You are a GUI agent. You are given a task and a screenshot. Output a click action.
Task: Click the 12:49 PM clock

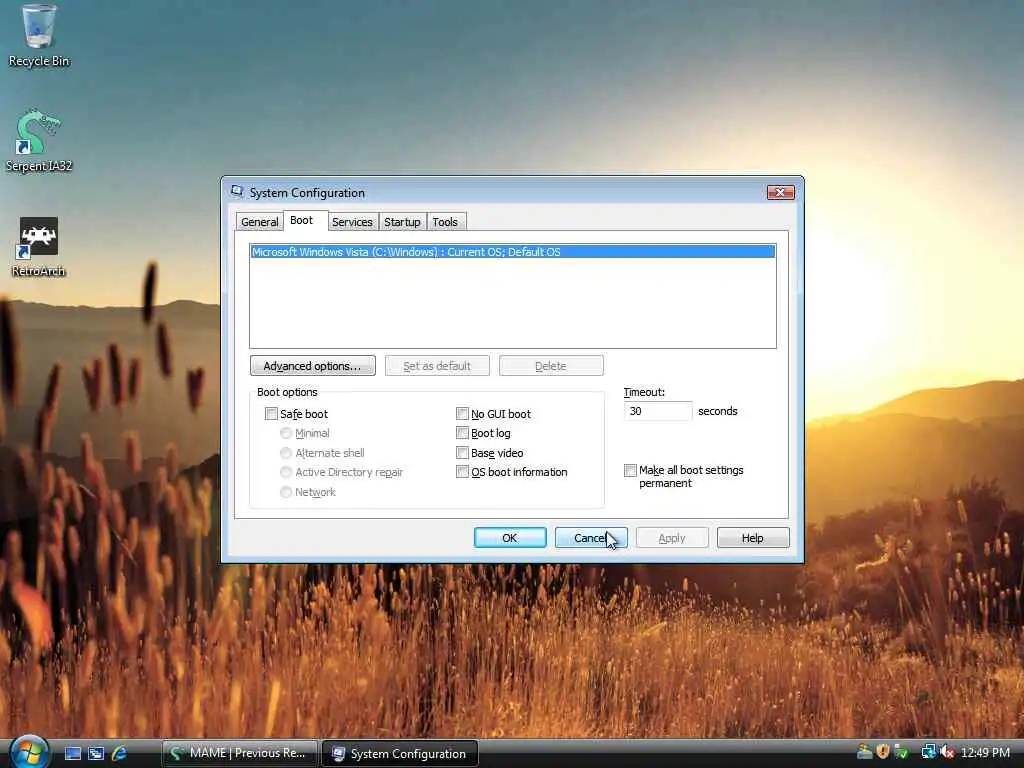pos(985,753)
